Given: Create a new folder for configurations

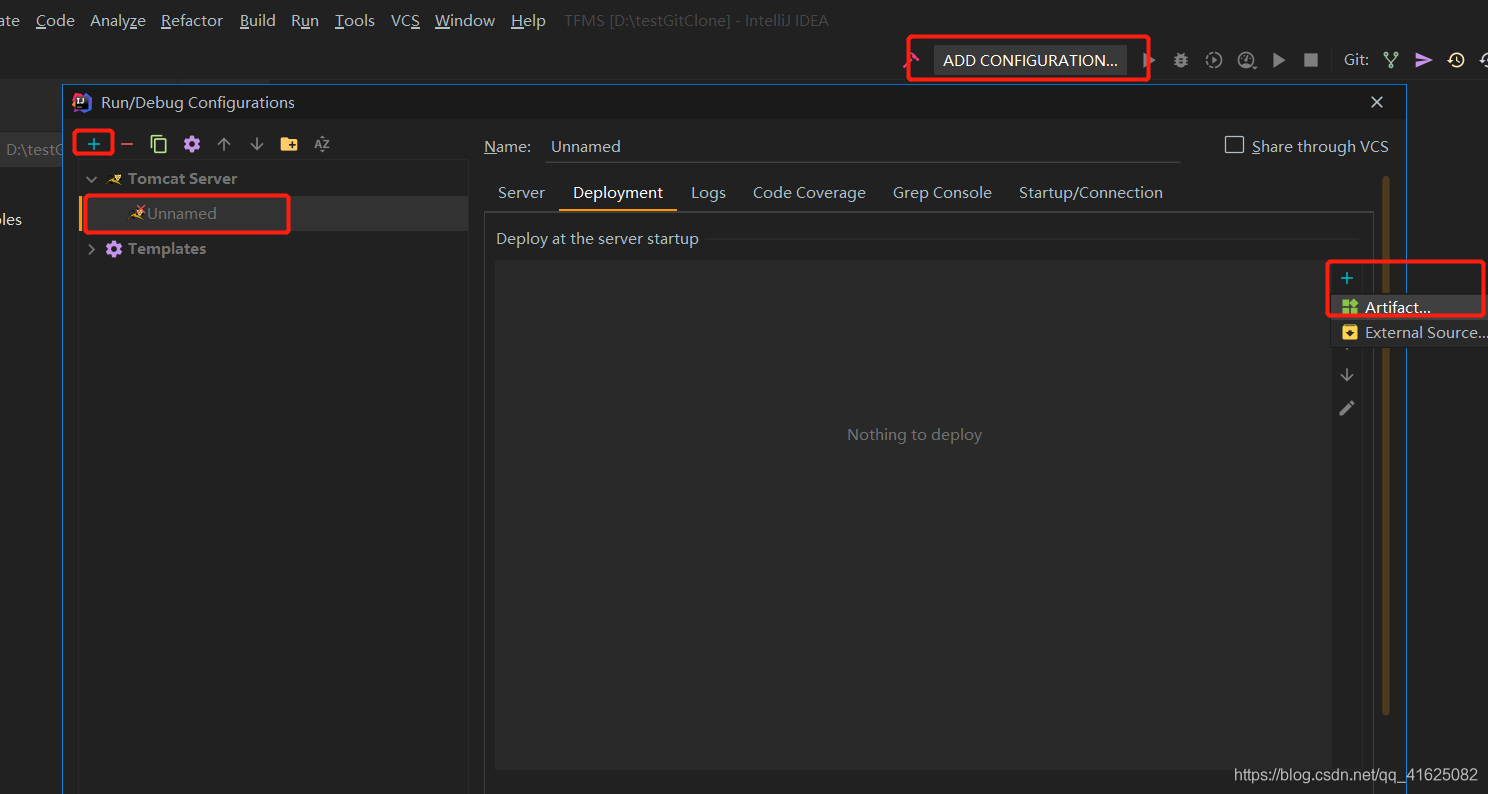Looking at the screenshot, I should point(289,144).
